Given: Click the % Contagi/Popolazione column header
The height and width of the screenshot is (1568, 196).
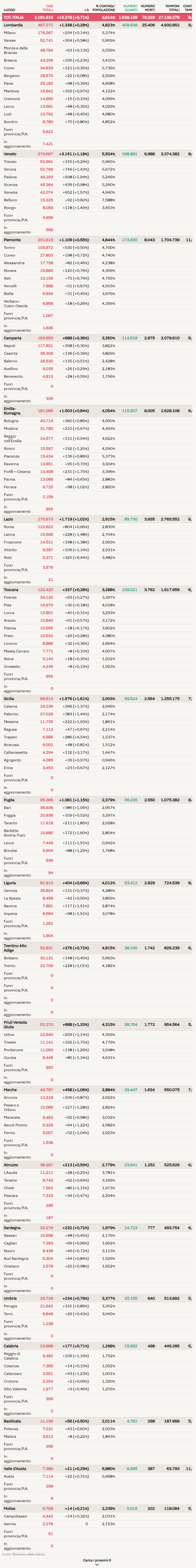Looking at the screenshot, I should pyautogui.click(x=104, y=8).
